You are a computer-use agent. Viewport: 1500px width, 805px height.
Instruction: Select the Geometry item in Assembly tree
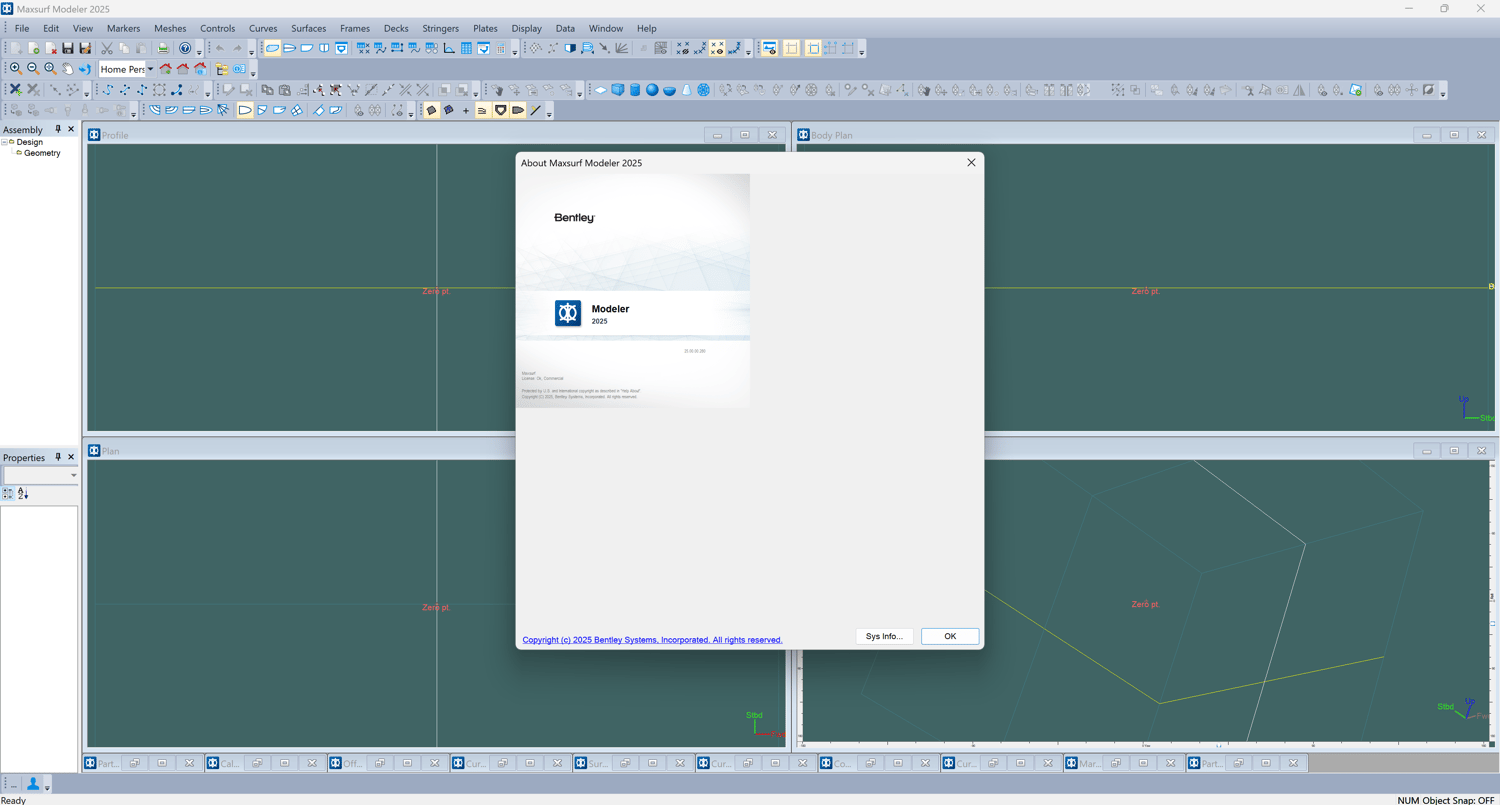coord(42,153)
